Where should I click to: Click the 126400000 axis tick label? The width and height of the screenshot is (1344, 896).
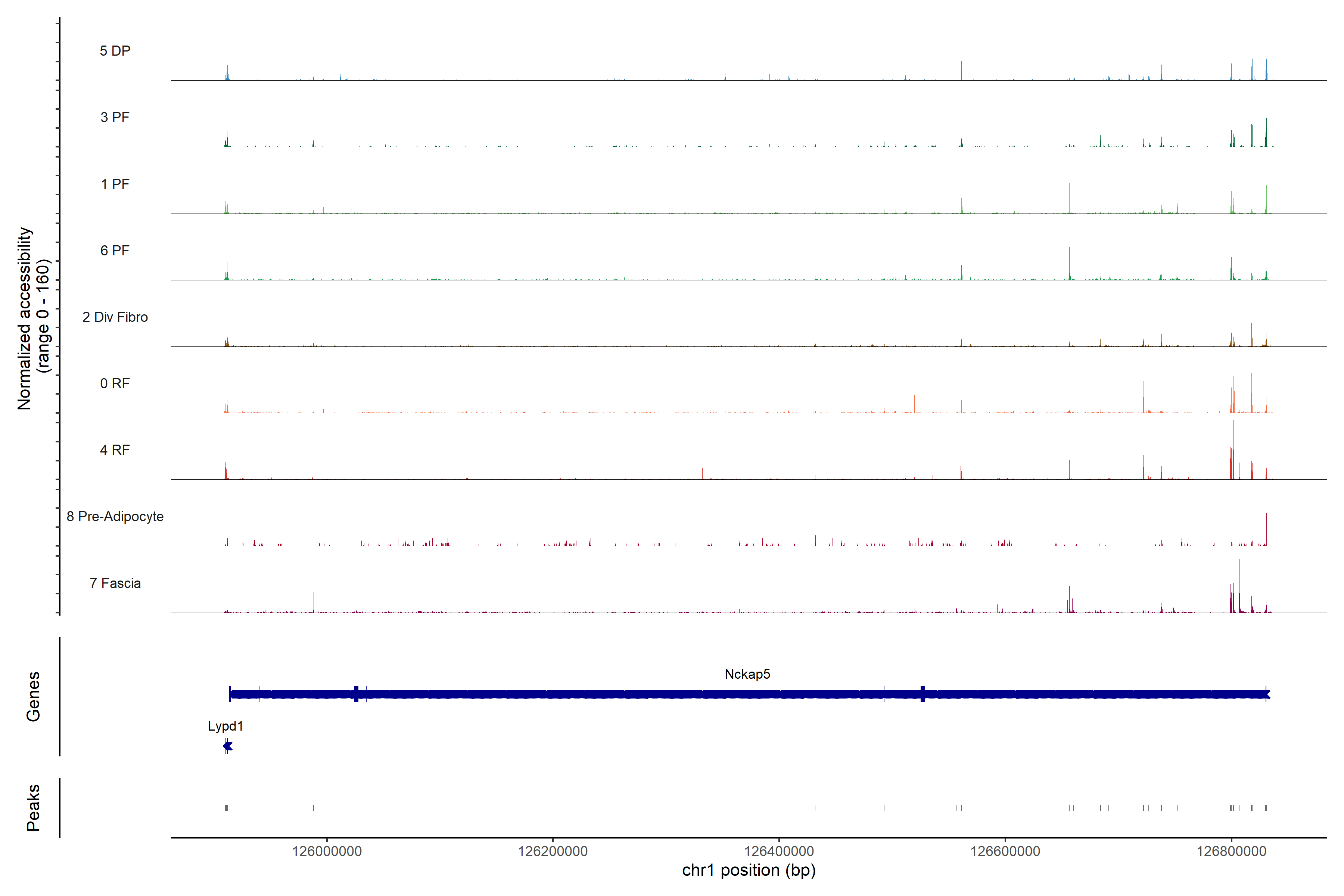779,852
